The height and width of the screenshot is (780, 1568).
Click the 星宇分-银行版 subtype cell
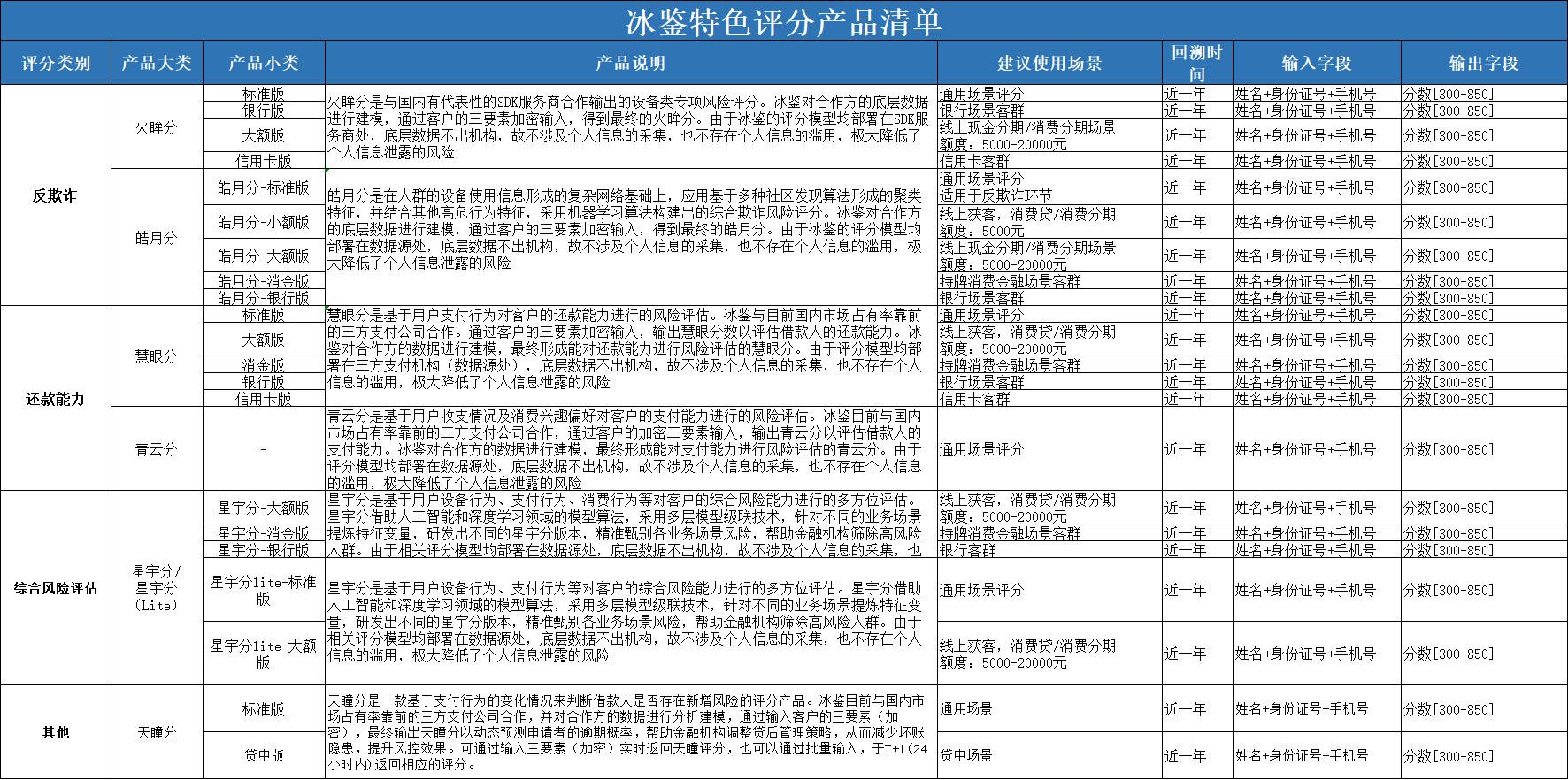pos(264,550)
